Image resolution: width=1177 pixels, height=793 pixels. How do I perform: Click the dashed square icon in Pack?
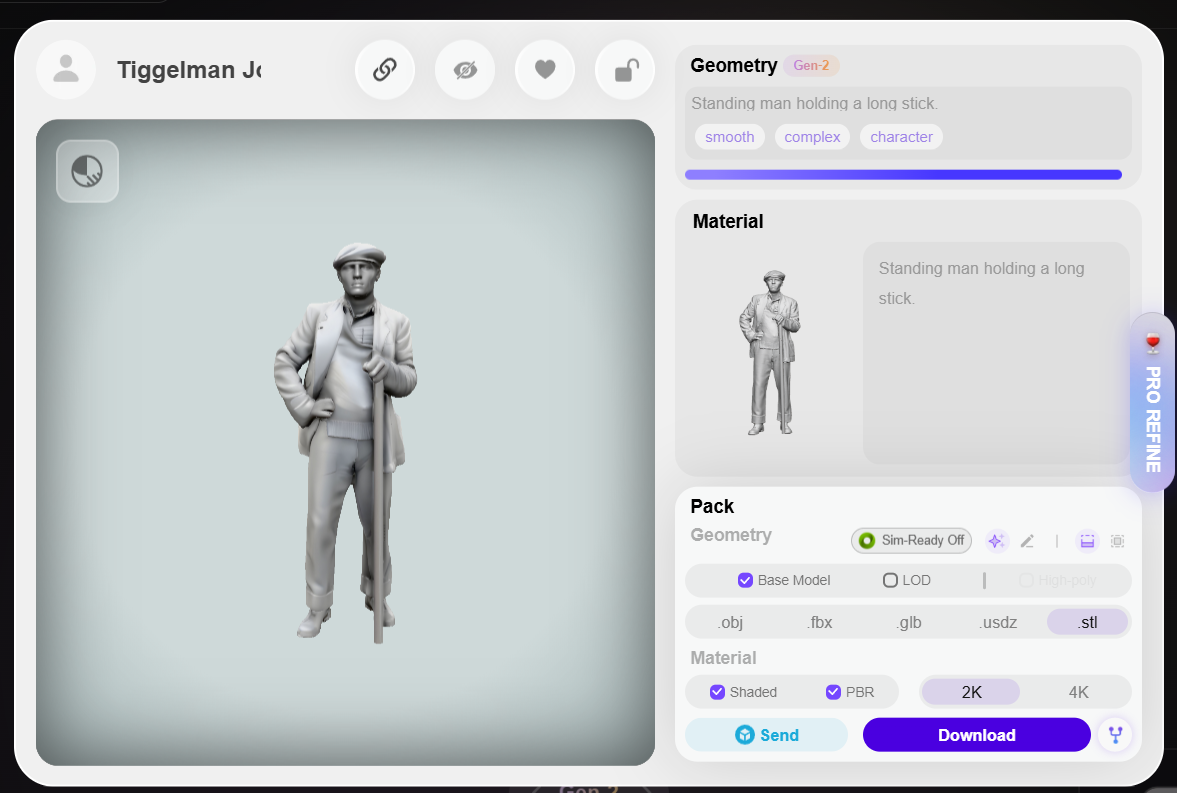[1117, 541]
